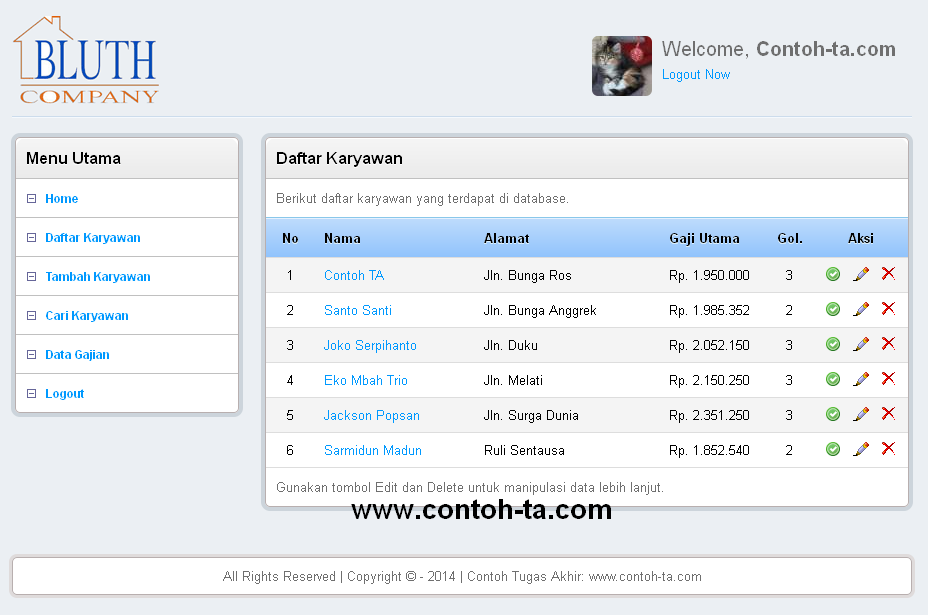The image size is (928, 615).
Task: Edit Santo Santi's record with pencil icon
Action: [861, 309]
